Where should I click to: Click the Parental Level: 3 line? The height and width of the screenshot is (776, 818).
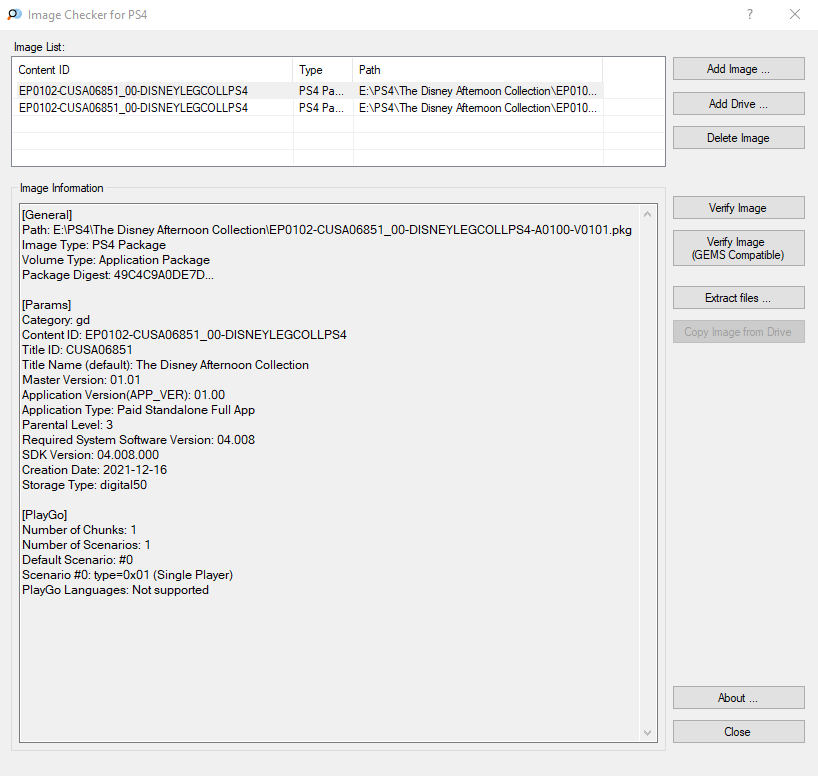67,425
